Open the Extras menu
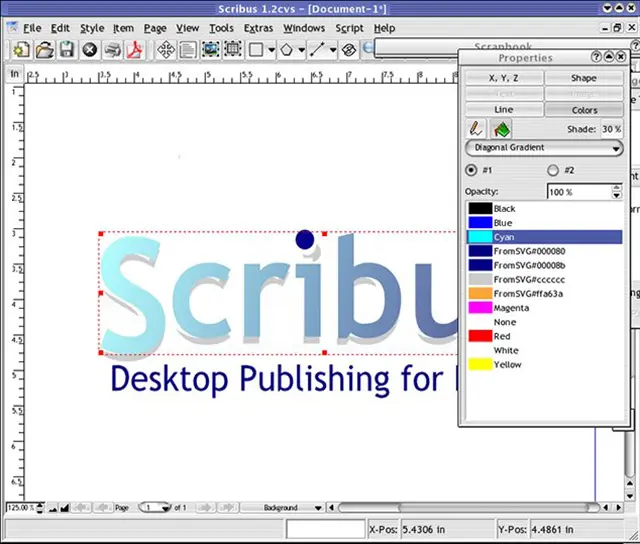 tap(257, 28)
